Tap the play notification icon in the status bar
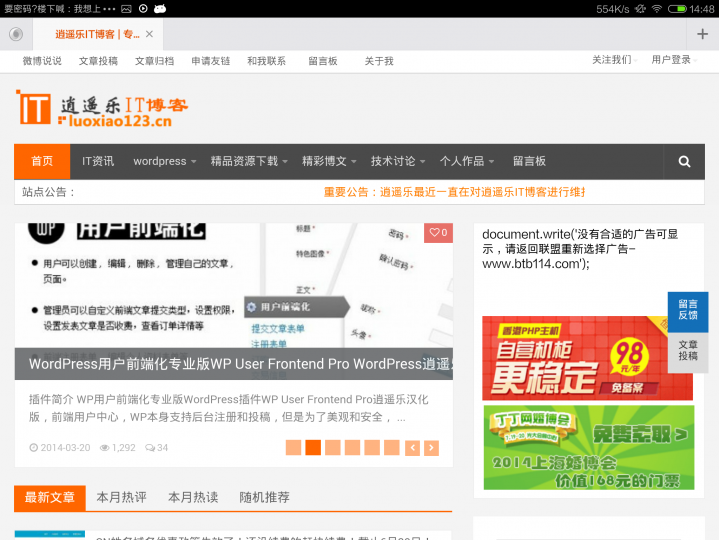 pyautogui.click(x=143, y=9)
